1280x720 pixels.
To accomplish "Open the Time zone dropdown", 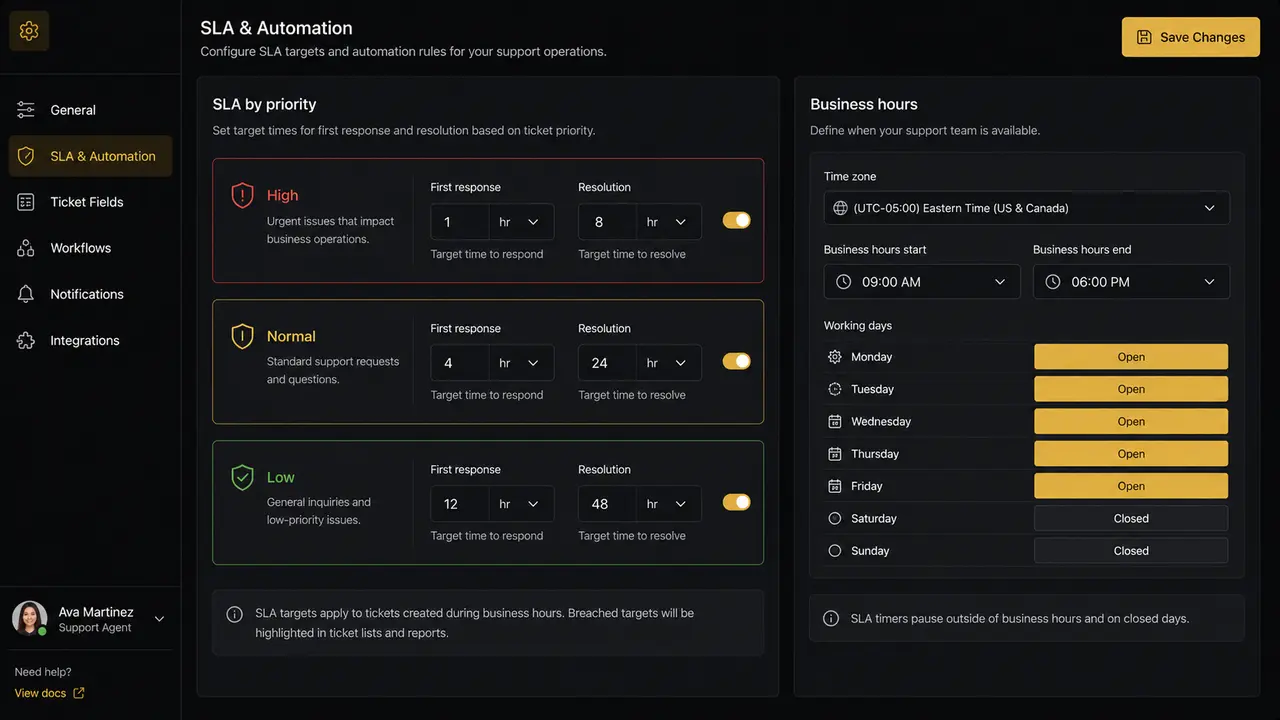I will [1027, 208].
